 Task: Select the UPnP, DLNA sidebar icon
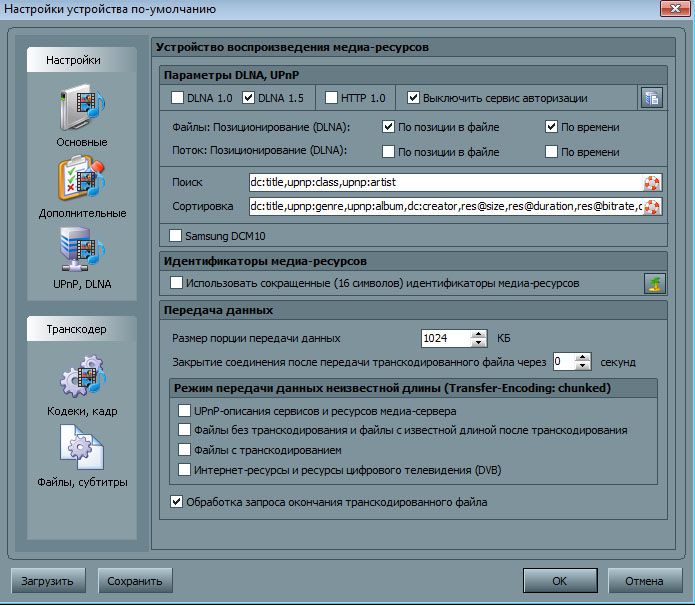[82, 250]
